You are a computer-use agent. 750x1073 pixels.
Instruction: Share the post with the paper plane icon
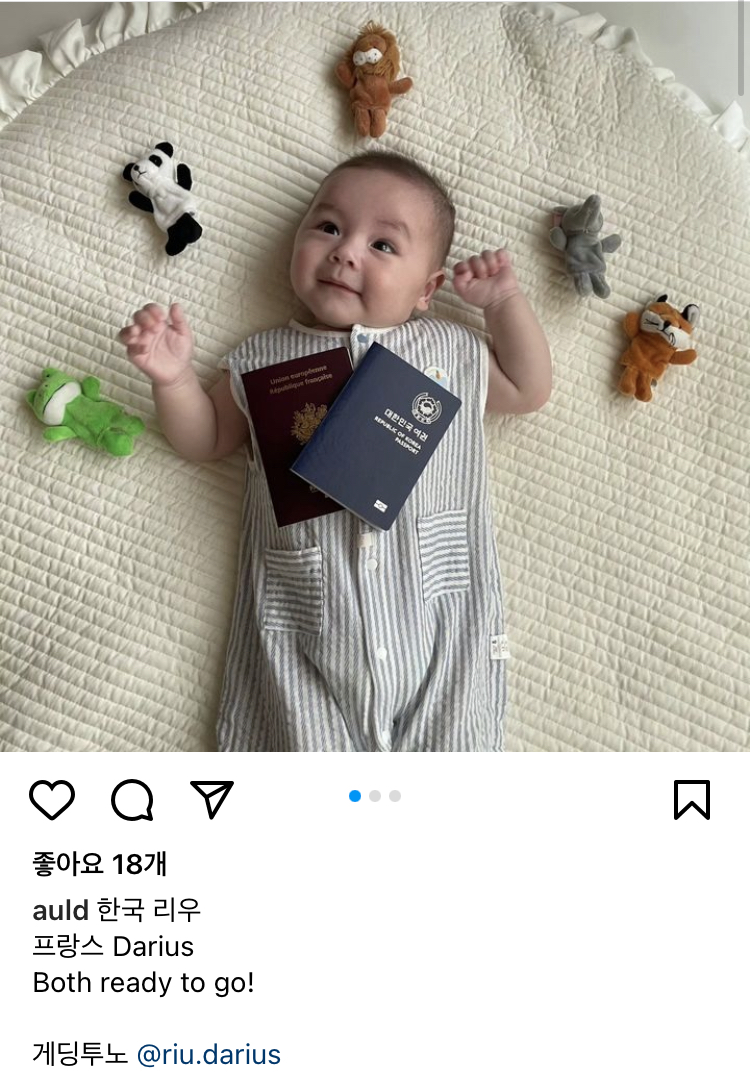tap(212, 799)
